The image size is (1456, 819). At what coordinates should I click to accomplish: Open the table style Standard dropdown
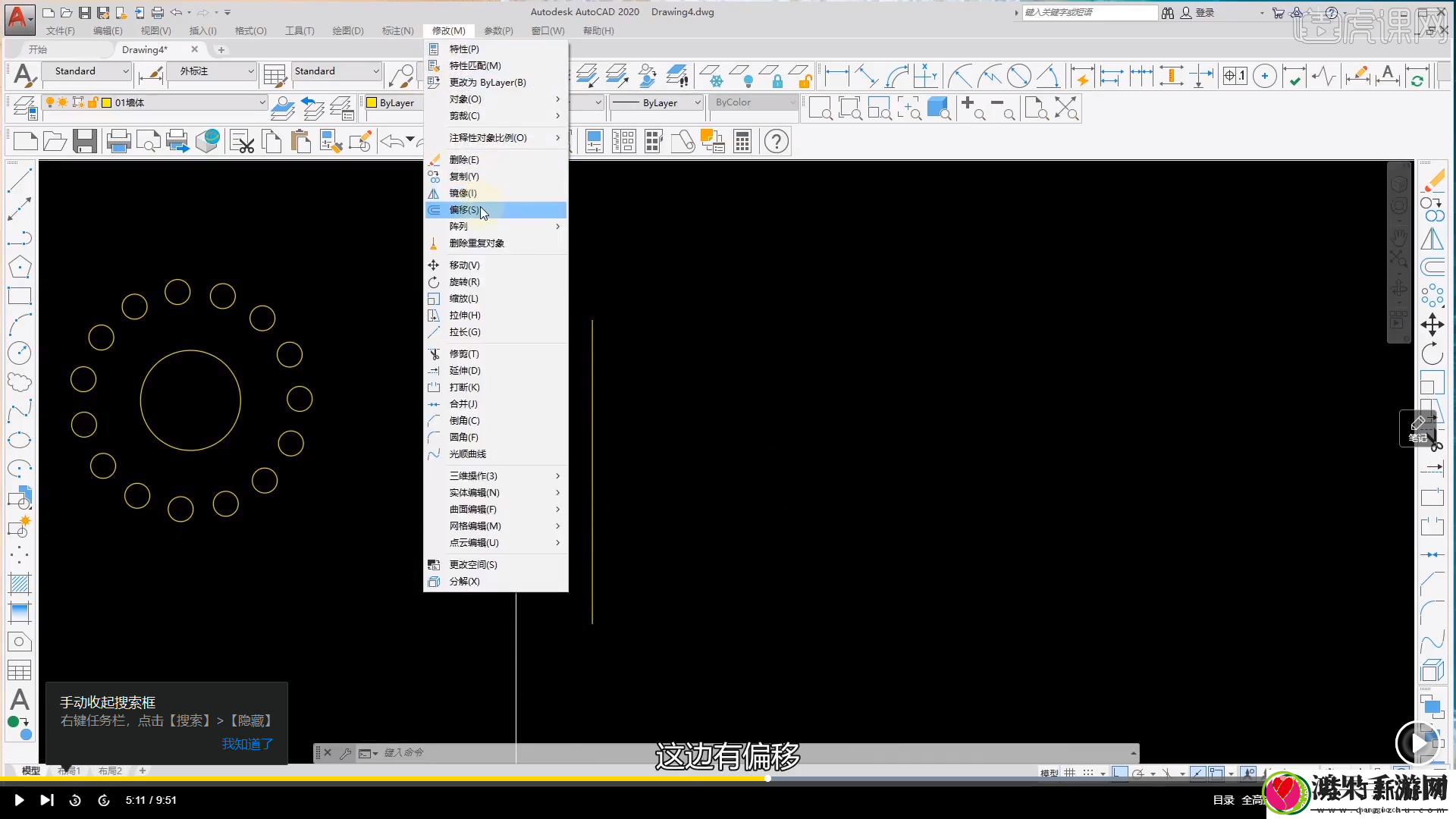pos(336,71)
